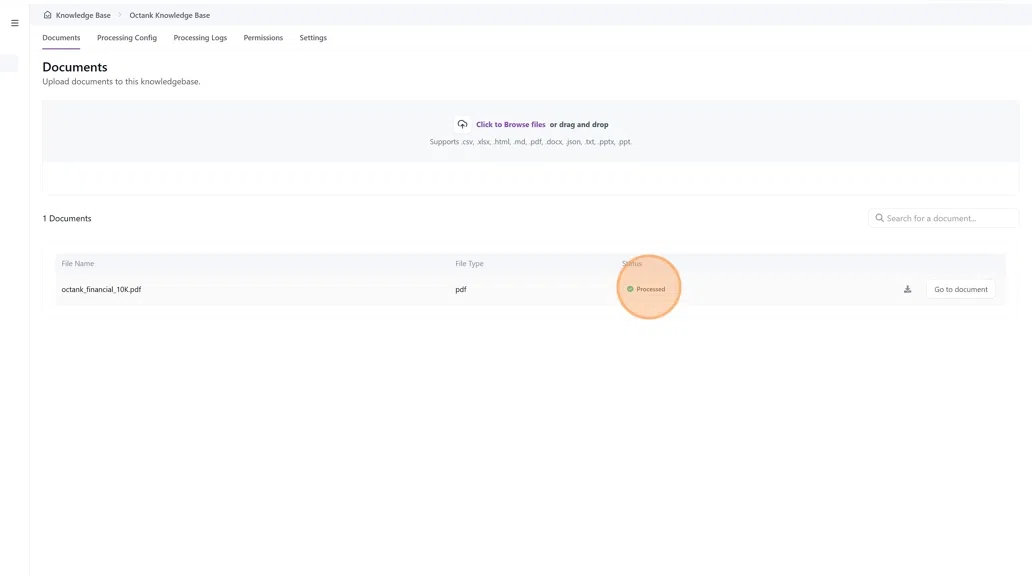Download octank_financial_10K.pdf via download icon
The height and width of the screenshot is (576, 1032).
pos(907,289)
